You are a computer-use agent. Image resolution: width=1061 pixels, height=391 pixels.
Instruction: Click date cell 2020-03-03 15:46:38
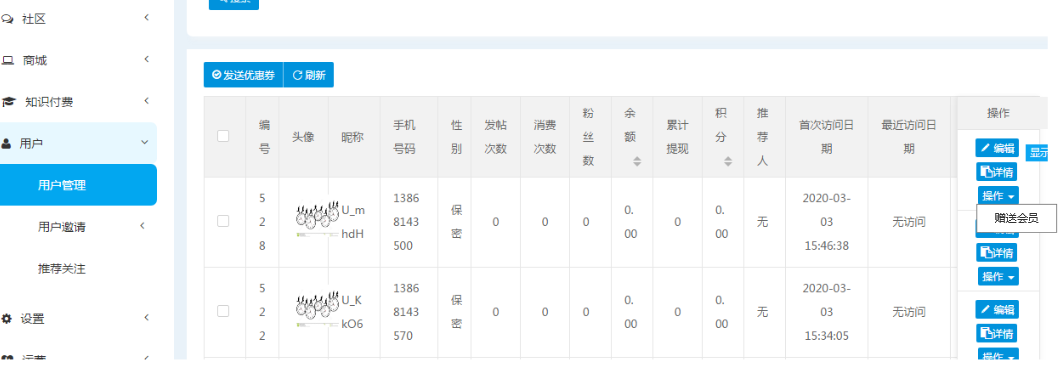click(x=826, y=222)
